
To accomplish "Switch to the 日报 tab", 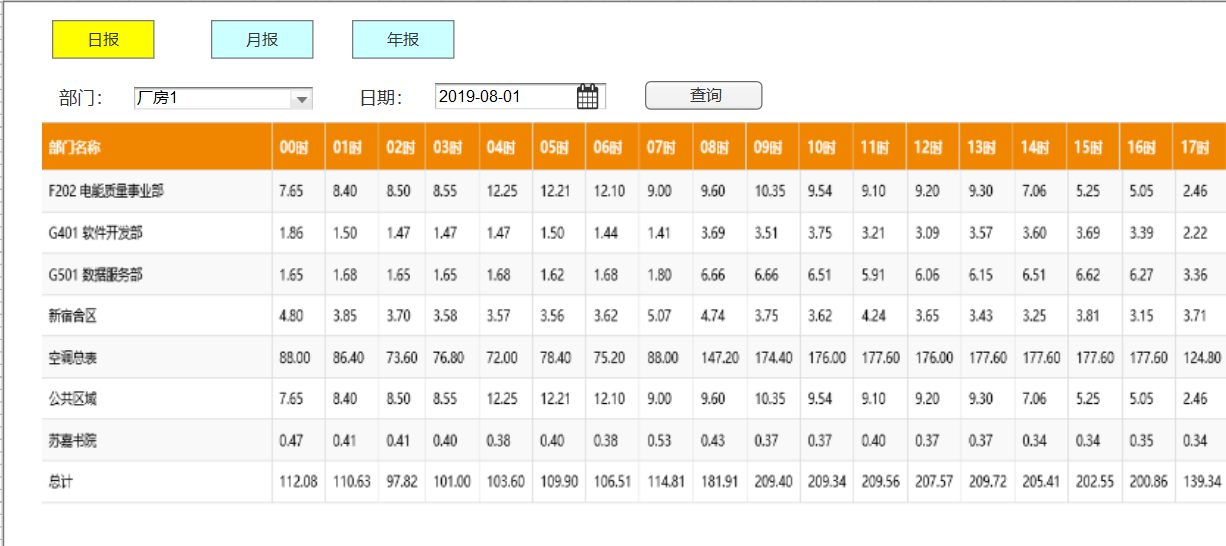I will pyautogui.click(x=103, y=40).
